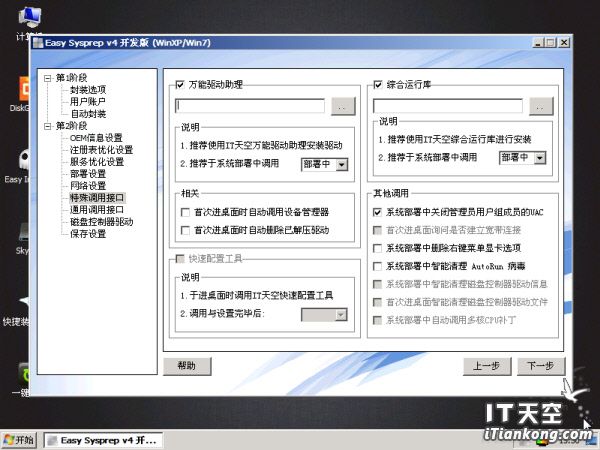Enable the 万能驱动助理 checkbox

(x=179, y=85)
